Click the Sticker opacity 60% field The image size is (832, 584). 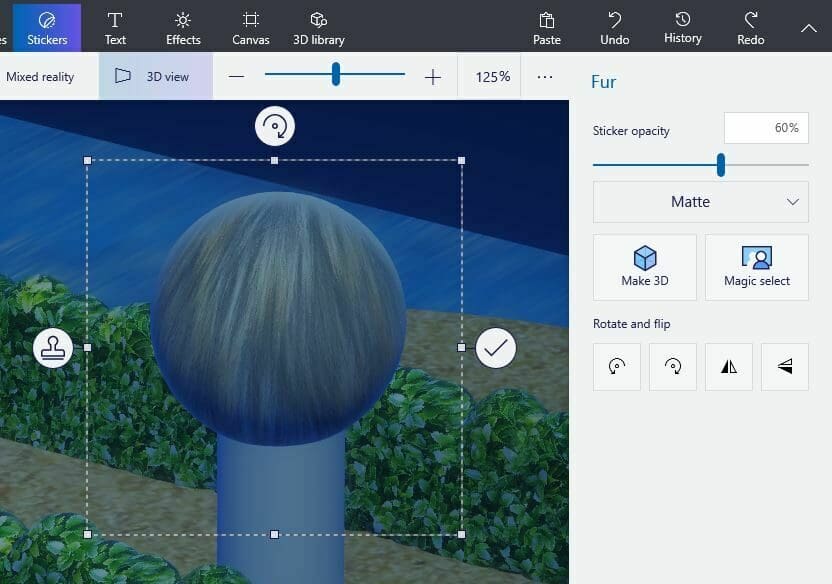(x=766, y=128)
